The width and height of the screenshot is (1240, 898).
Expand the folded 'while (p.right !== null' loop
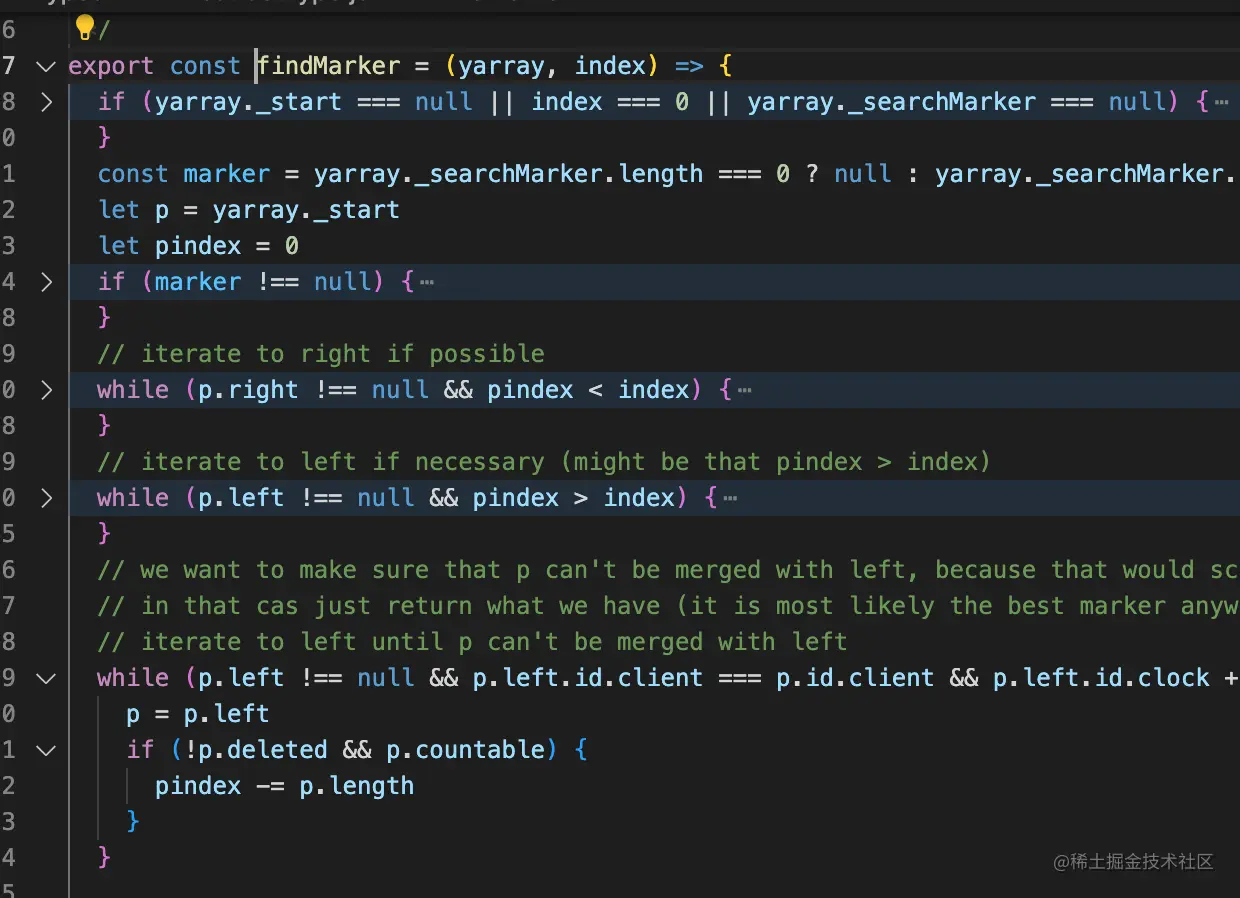(45, 390)
